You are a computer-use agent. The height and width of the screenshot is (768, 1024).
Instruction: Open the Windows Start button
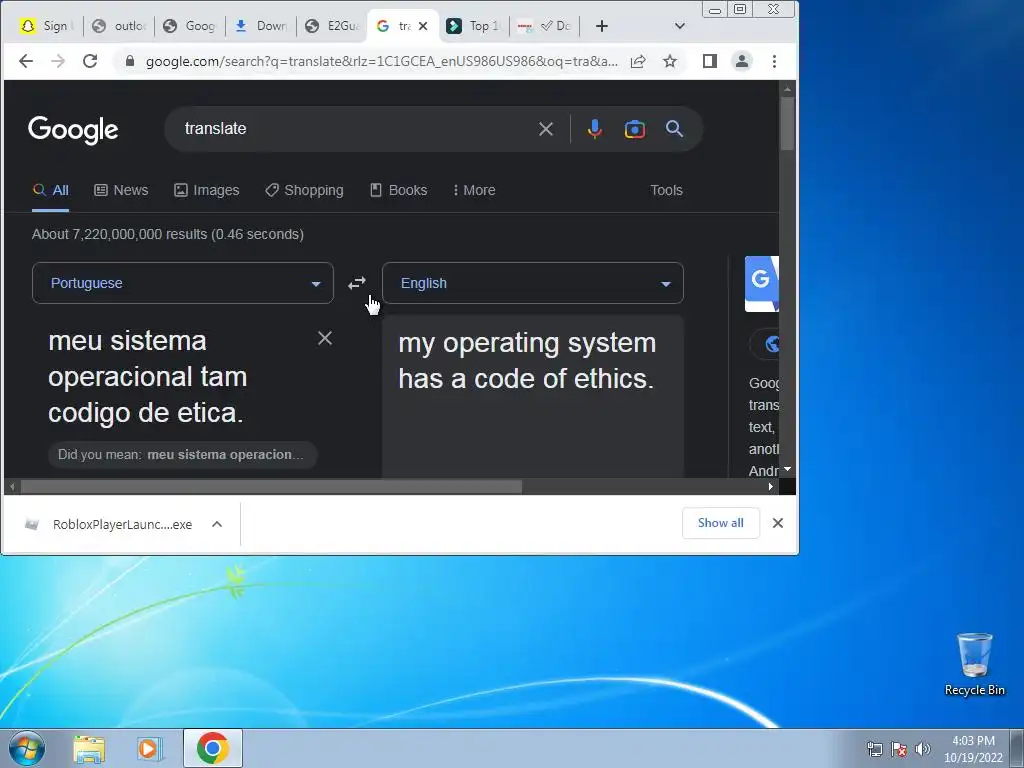(x=27, y=748)
